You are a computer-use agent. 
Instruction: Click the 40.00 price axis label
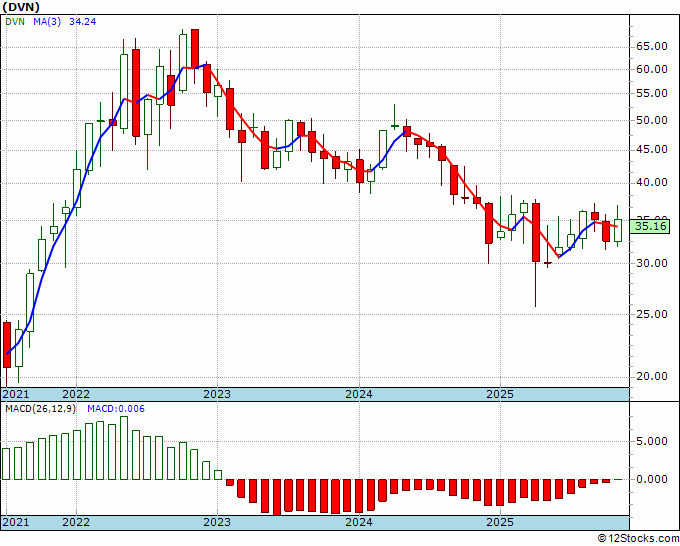[x=651, y=183]
